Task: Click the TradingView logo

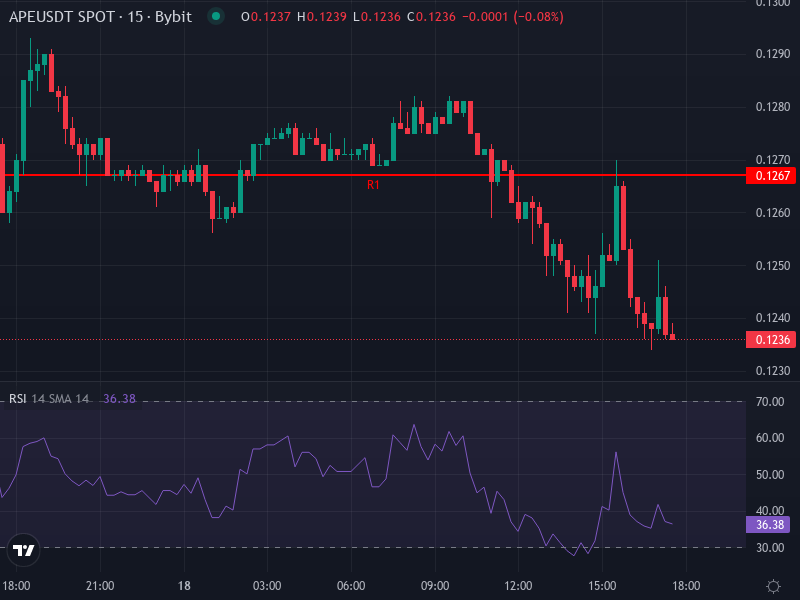Action: (24, 549)
